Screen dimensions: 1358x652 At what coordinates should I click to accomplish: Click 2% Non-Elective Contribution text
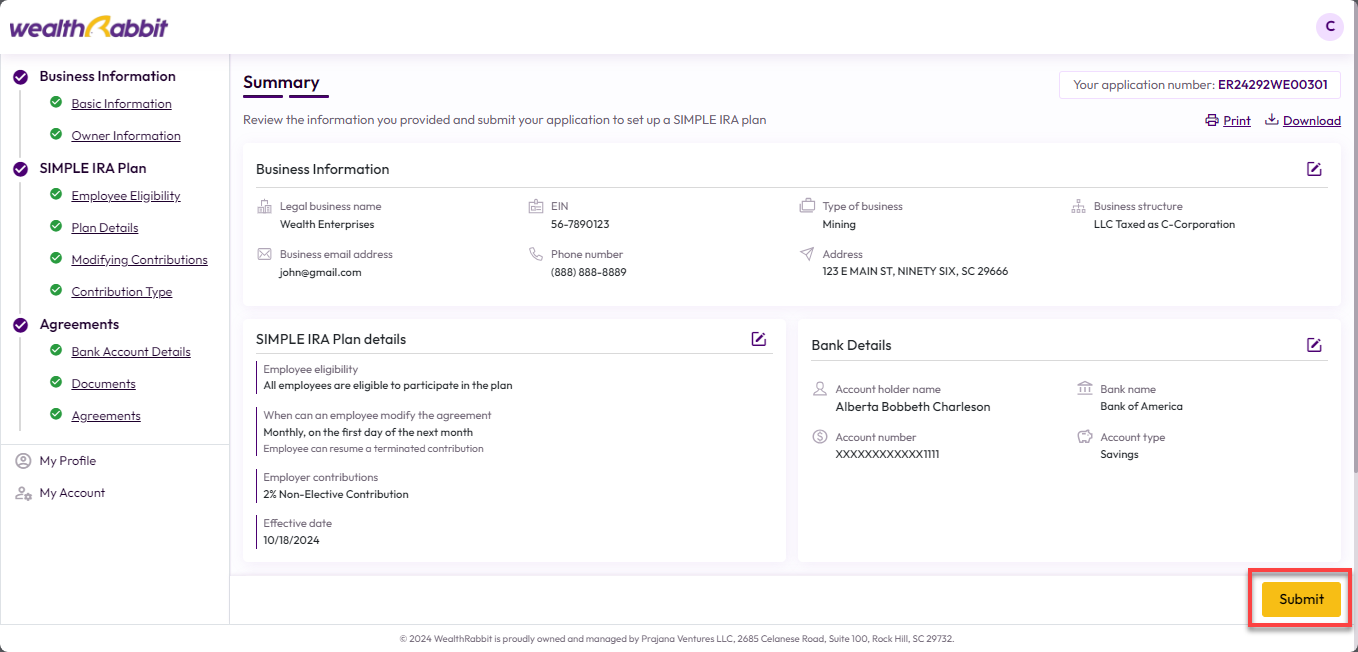(x=336, y=494)
